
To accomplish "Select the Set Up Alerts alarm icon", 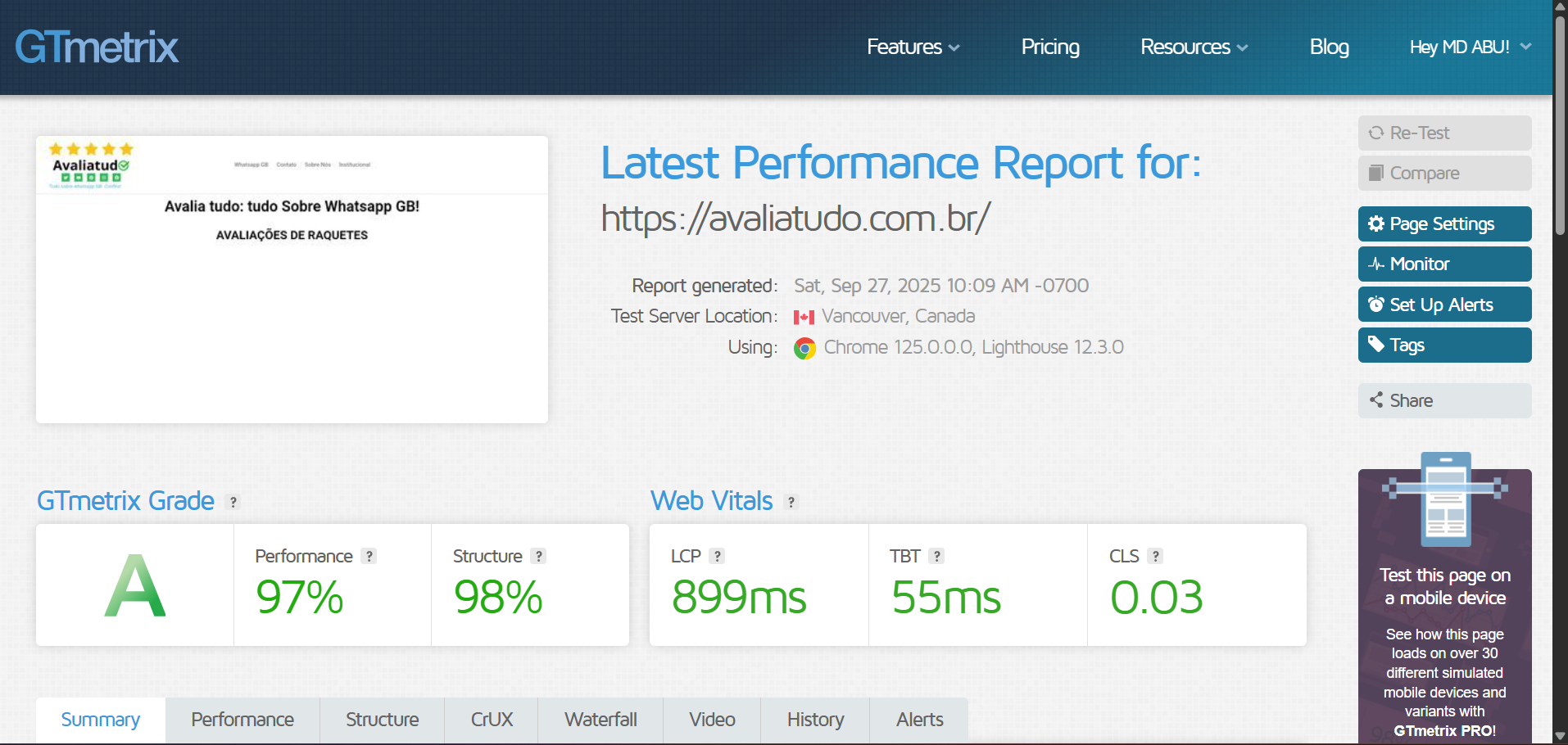I will click(x=1376, y=304).
